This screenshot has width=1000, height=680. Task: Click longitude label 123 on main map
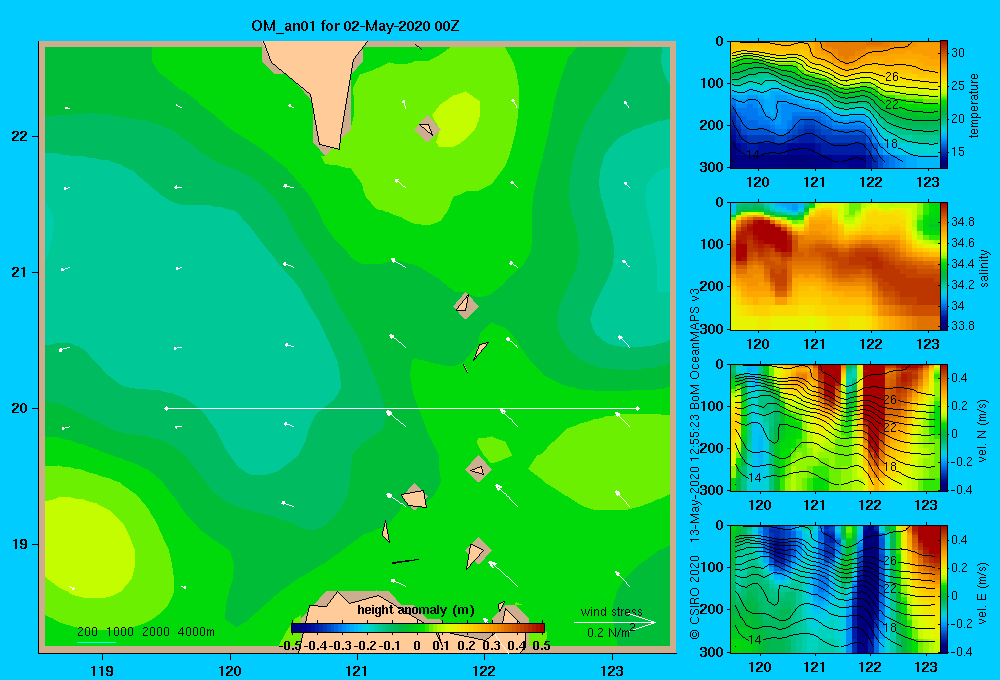(x=612, y=670)
